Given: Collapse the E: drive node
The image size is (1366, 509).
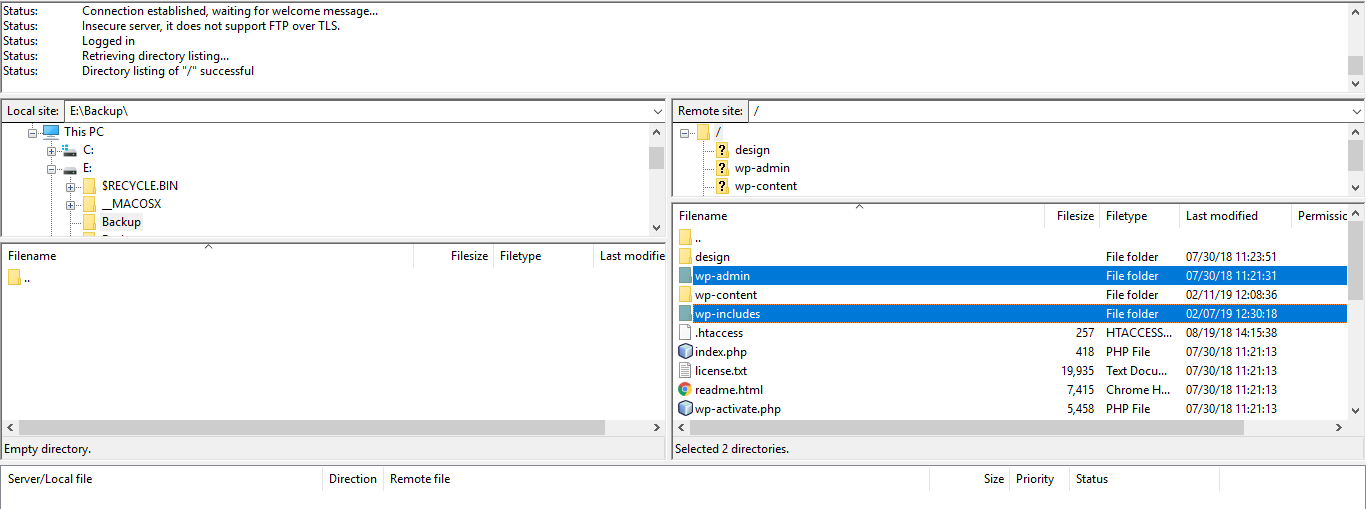Looking at the screenshot, I should [x=51, y=168].
